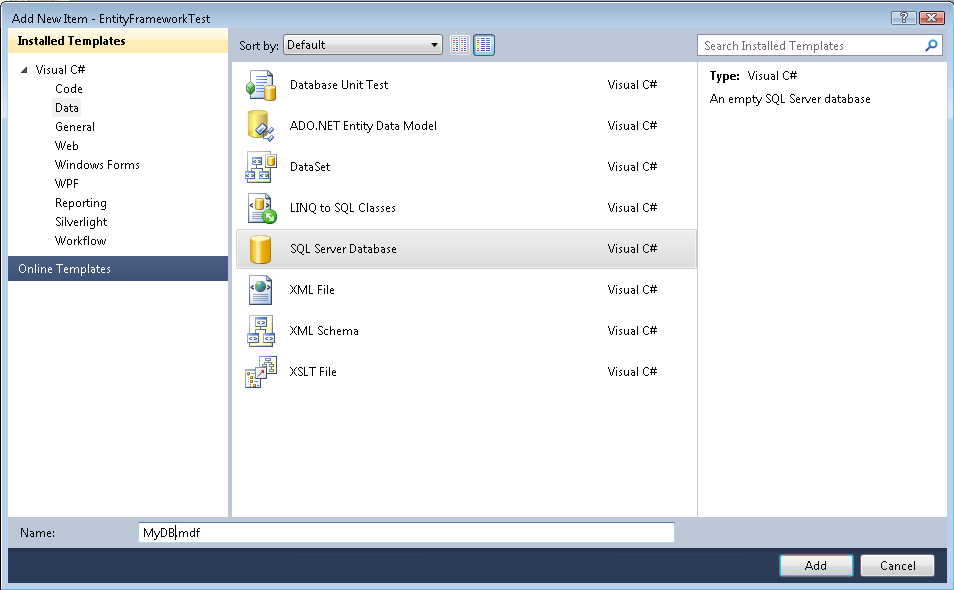Collapse the Visual C# tree node
954x590 pixels.
pyautogui.click(x=24, y=70)
